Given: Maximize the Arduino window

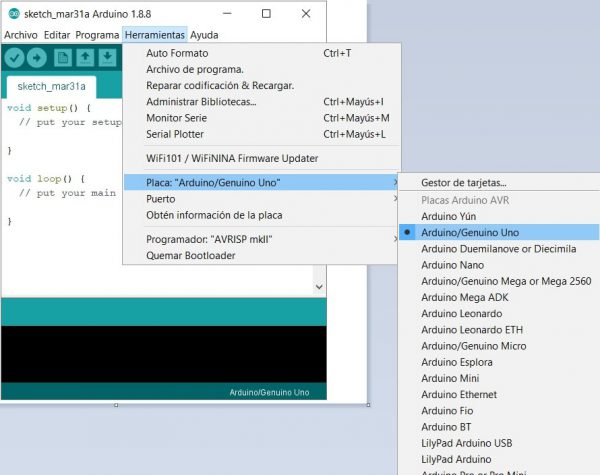Looking at the screenshot, I should point(266,14).
